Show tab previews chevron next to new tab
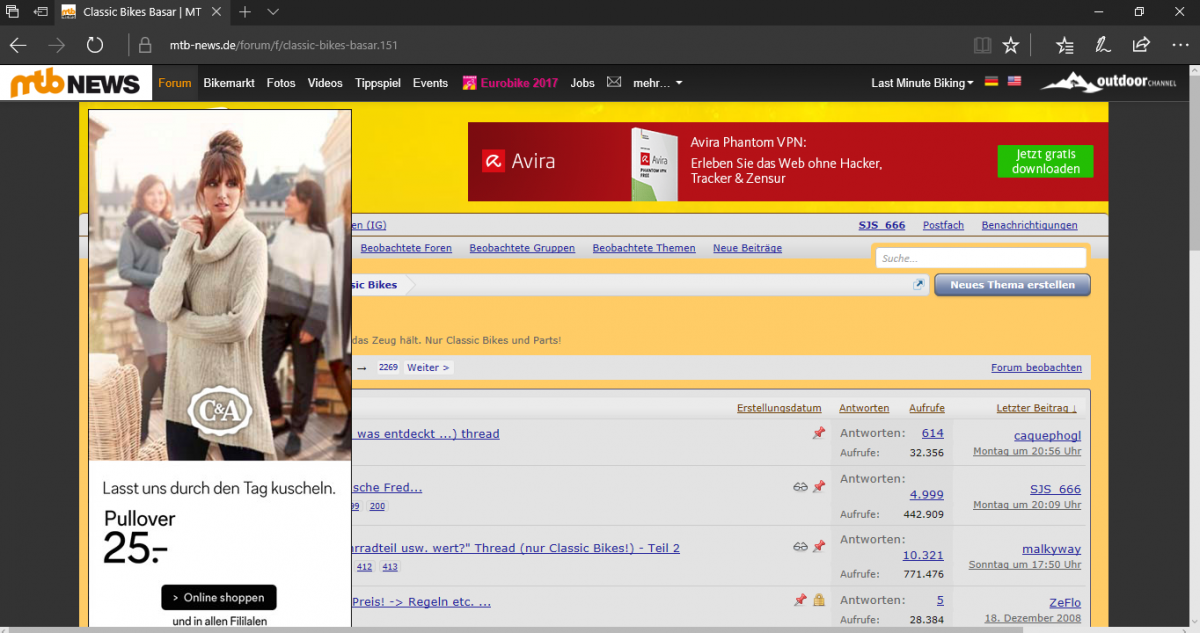 coord(273,12)
